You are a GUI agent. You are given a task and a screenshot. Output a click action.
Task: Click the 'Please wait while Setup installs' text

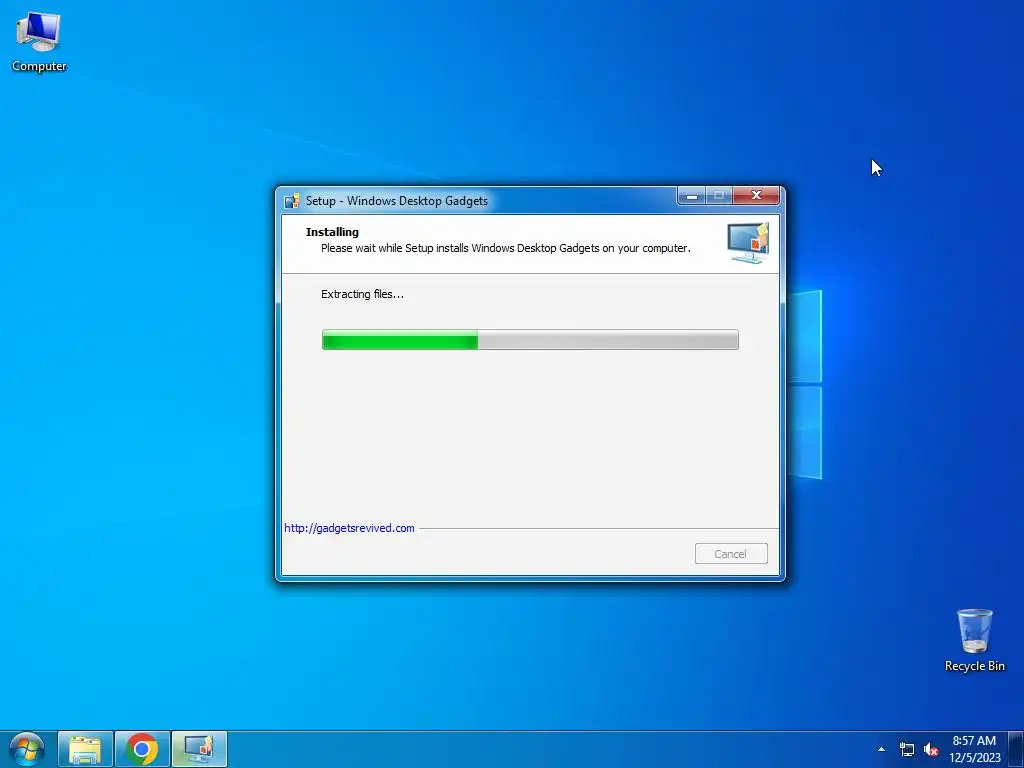point(505,248)
